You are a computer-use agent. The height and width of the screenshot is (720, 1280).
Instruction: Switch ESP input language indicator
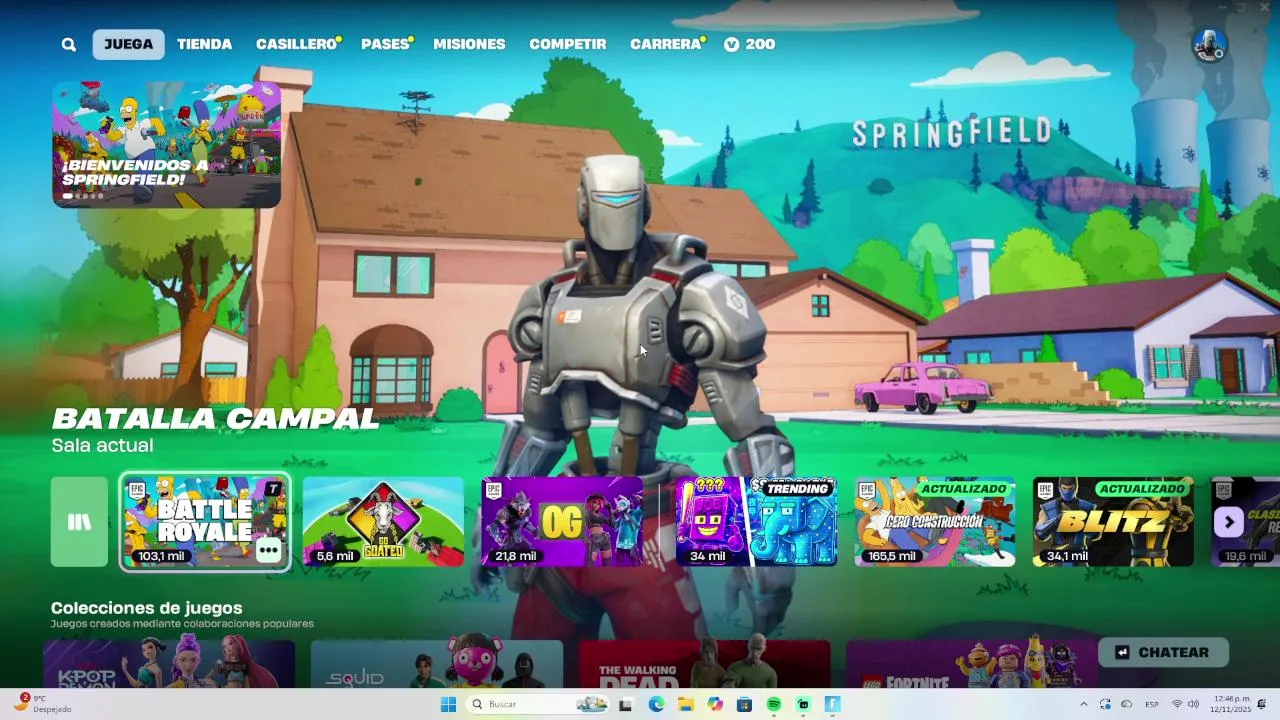coord(1152,704)
